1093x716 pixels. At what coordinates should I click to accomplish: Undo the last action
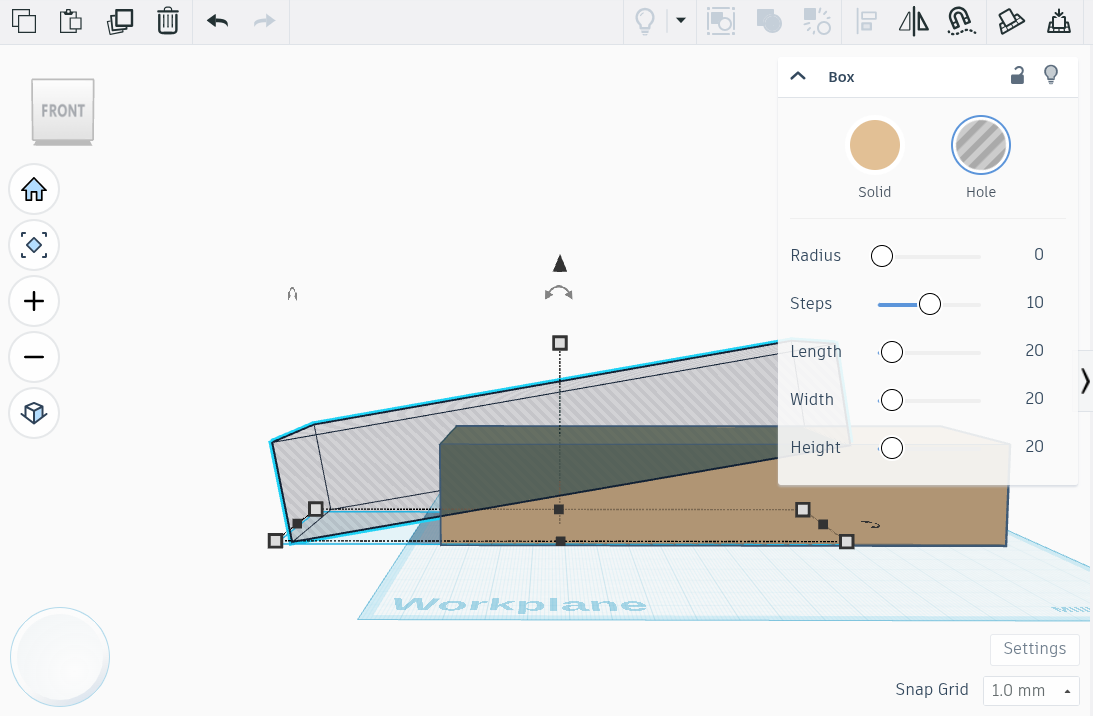click(x=217, y=21)
